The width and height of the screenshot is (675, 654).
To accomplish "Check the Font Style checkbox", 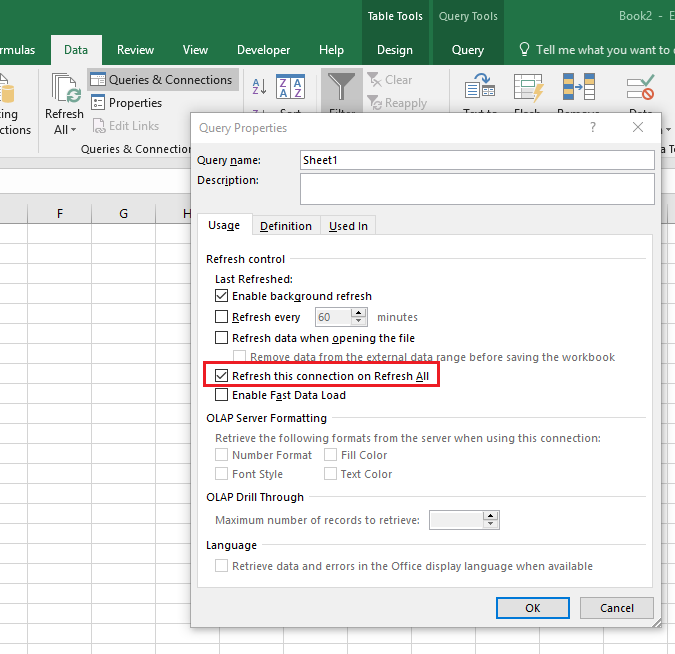I will (x=221, y=474).
